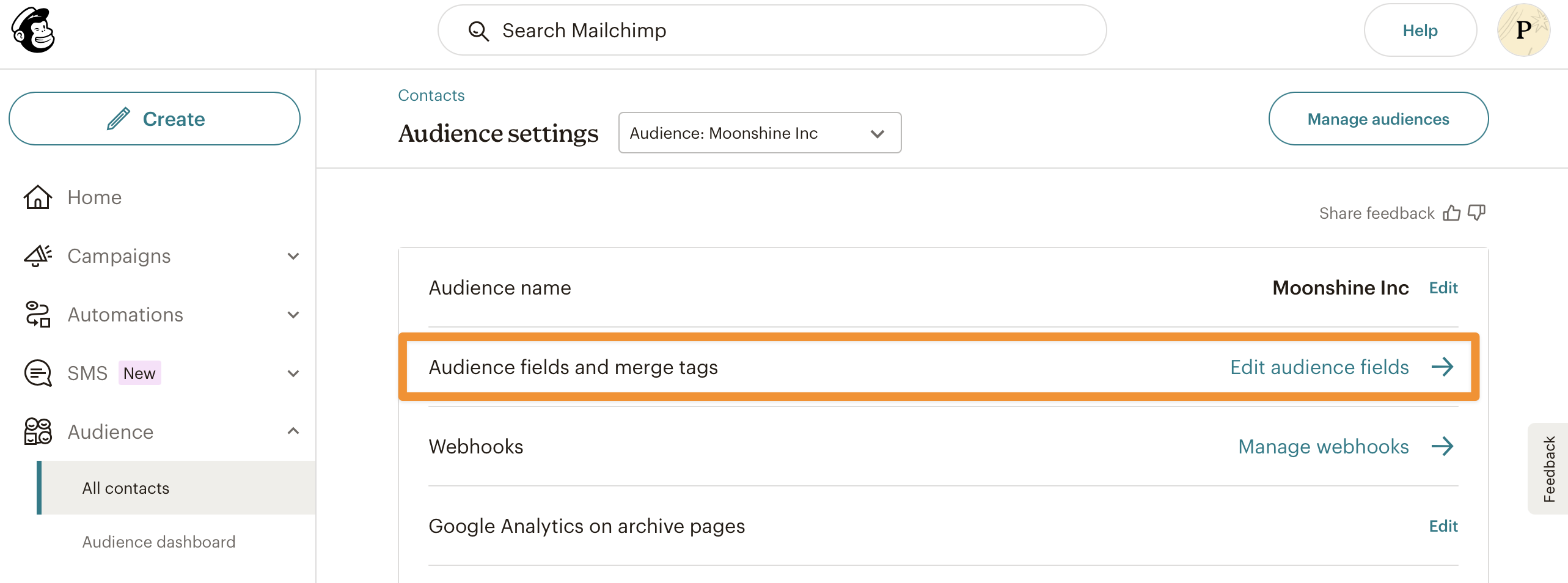This screenshot has height=583, width=1568.
Task: Follow the Contacts breadcrumb link
Action: [431, 95]
